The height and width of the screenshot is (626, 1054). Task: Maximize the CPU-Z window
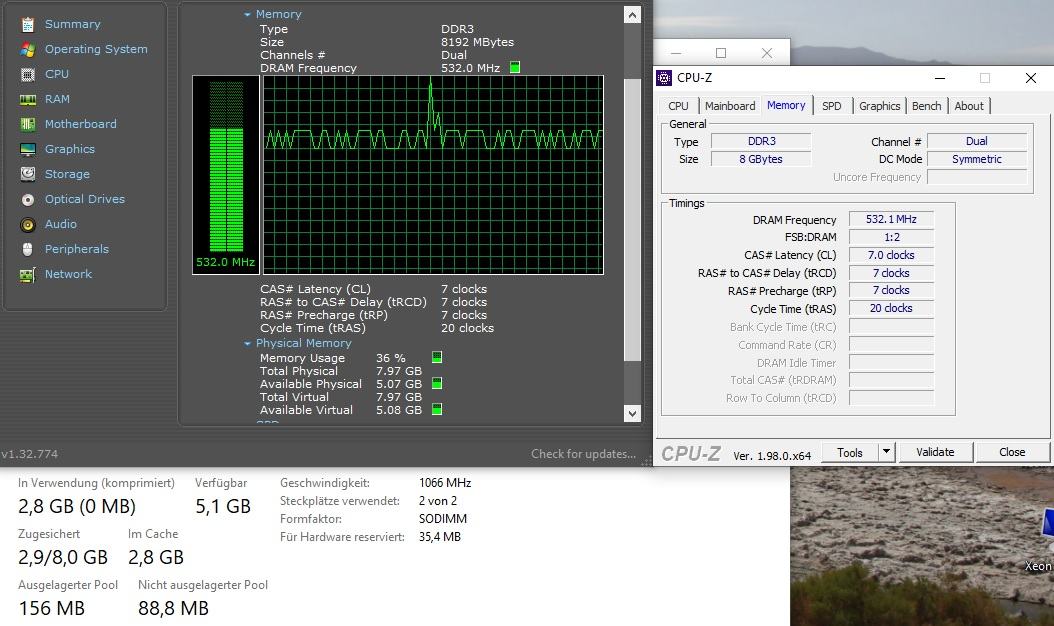pyautogui.click(x=985, y=78)
